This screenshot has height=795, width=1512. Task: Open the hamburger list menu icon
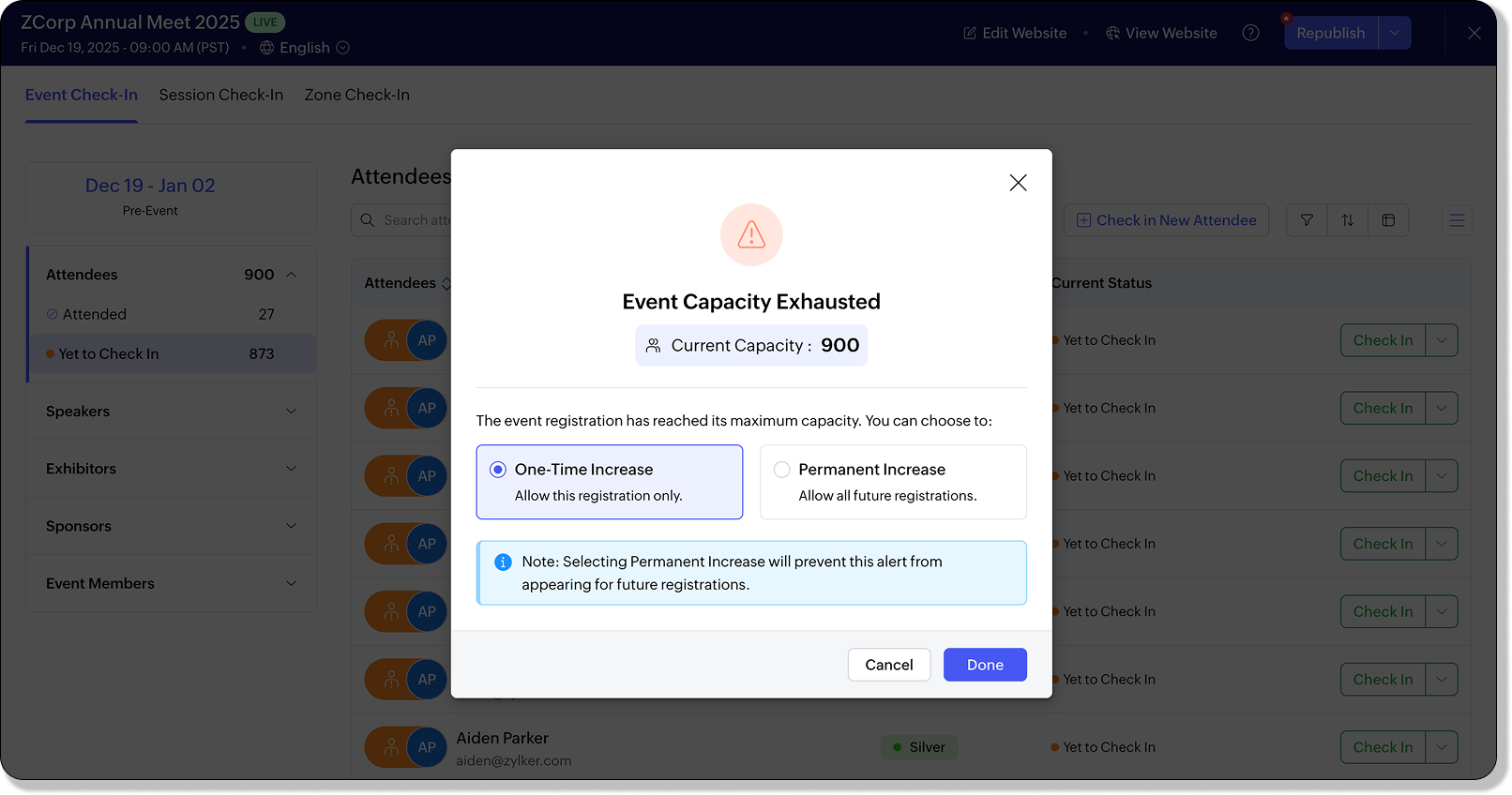[x=1457, y=220]
